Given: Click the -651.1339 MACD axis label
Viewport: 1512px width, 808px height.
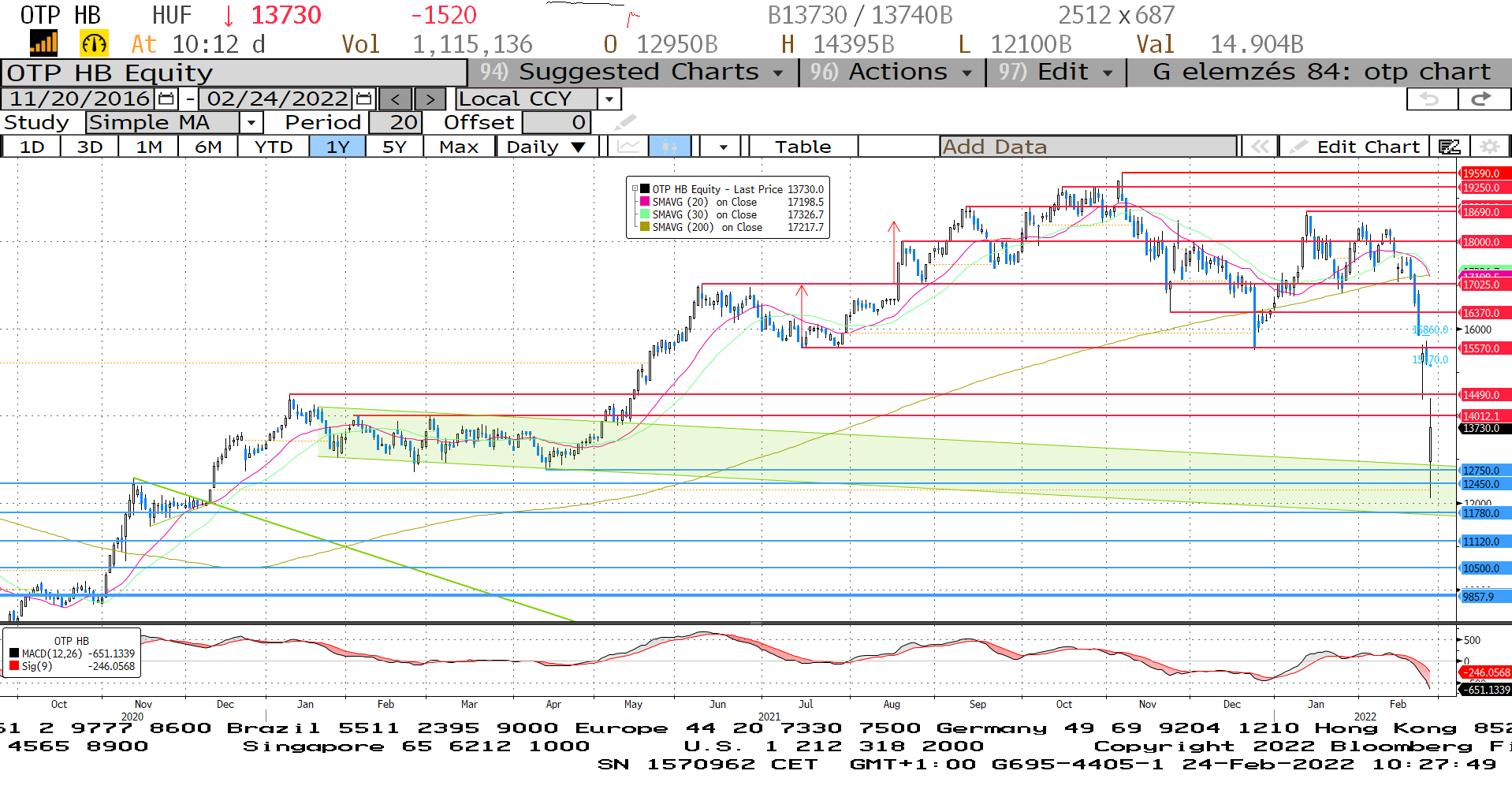Looking at the screenshot, I should tap(1486, 690).
